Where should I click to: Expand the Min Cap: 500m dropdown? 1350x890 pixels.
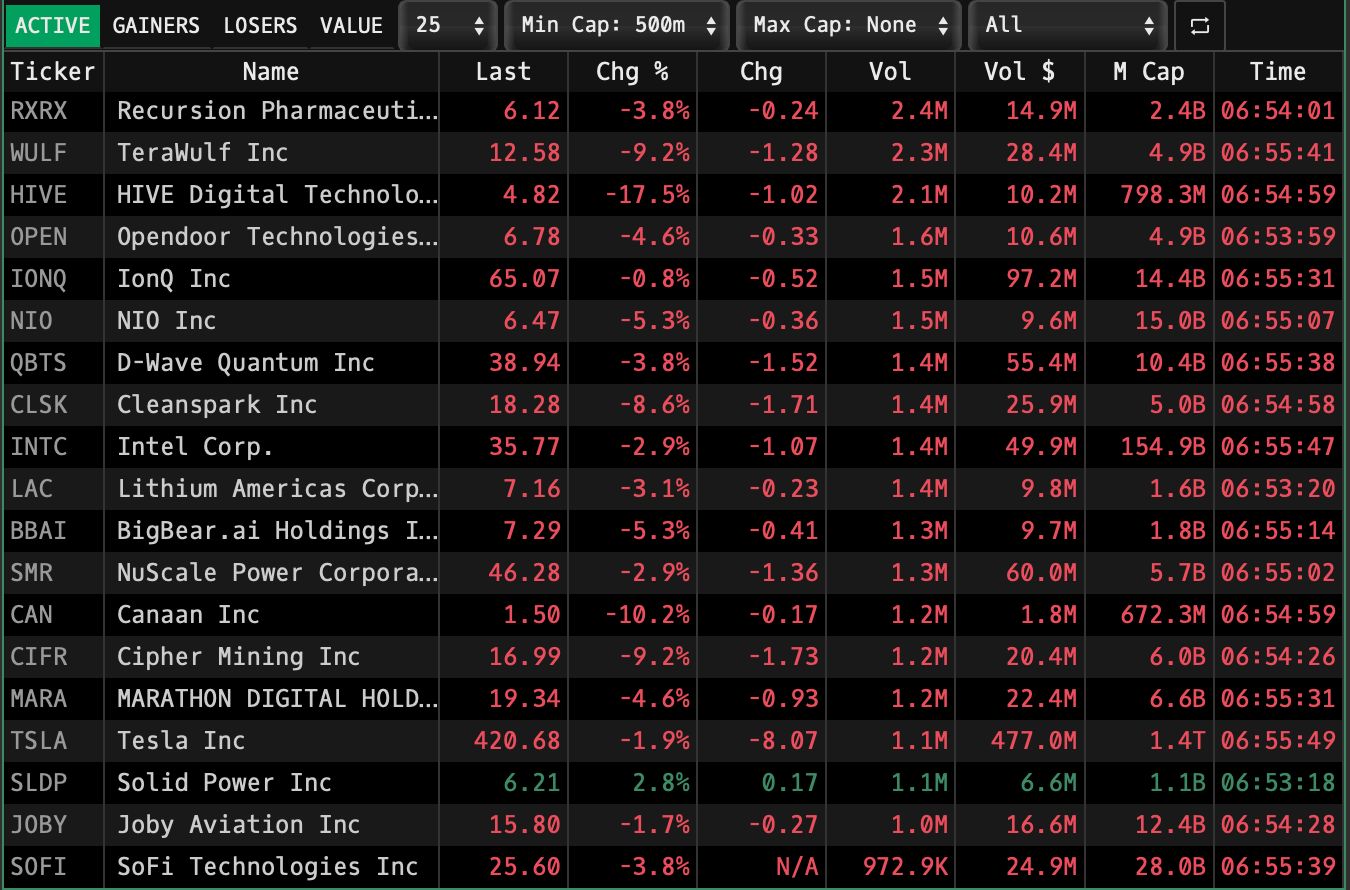[x=616, y=25]
